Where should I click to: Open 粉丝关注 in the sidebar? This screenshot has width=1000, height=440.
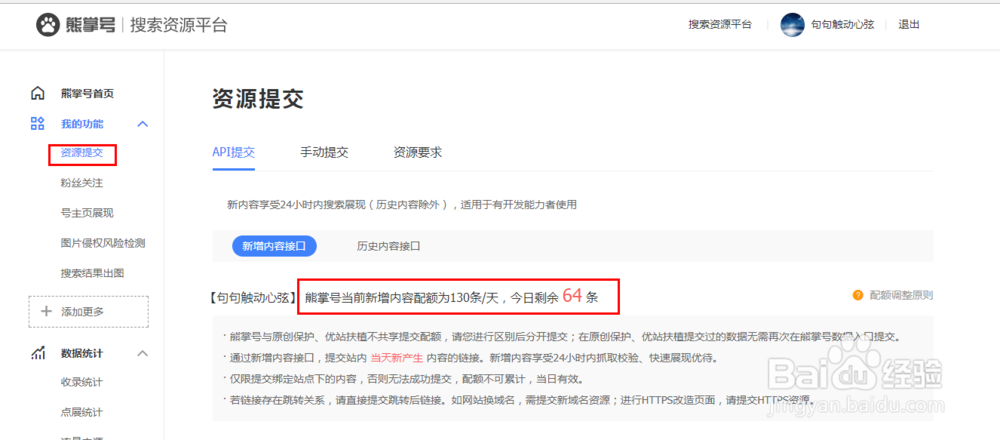click(82, 183)
